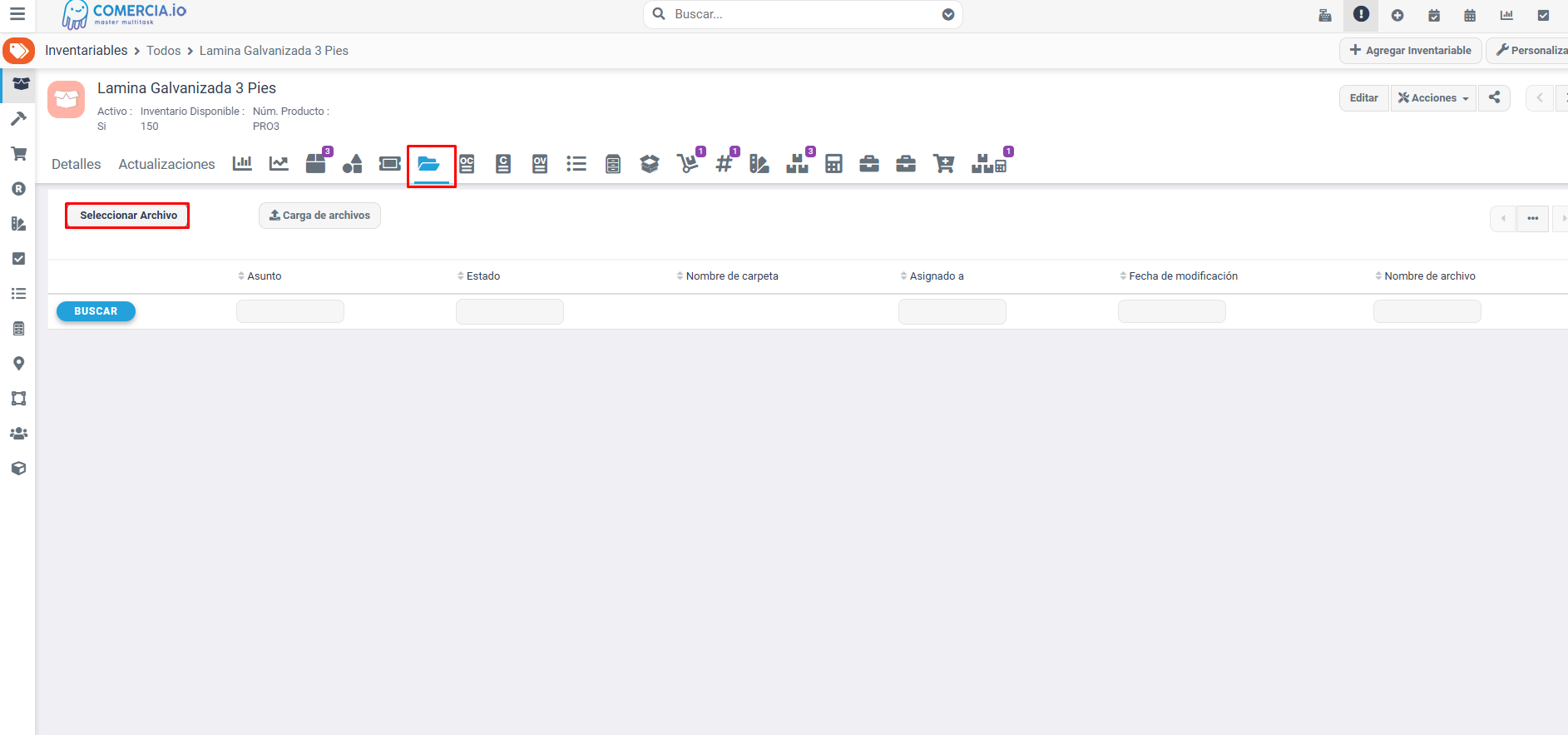Click the Personalizar wrench button
The image size is (1568, 735).
tap(1529, 50)
